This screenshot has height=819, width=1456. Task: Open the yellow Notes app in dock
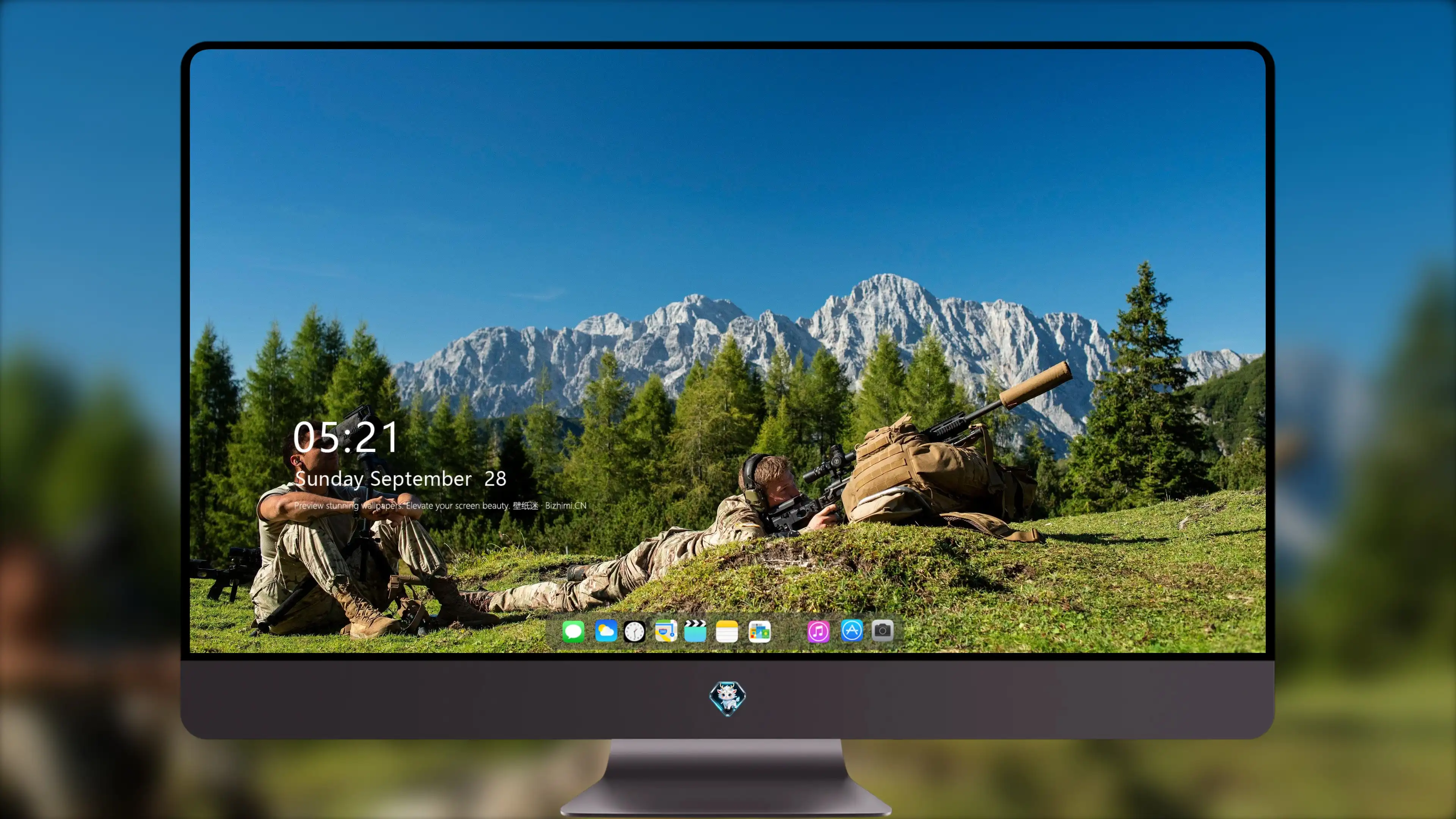click(x=727, y=631)
